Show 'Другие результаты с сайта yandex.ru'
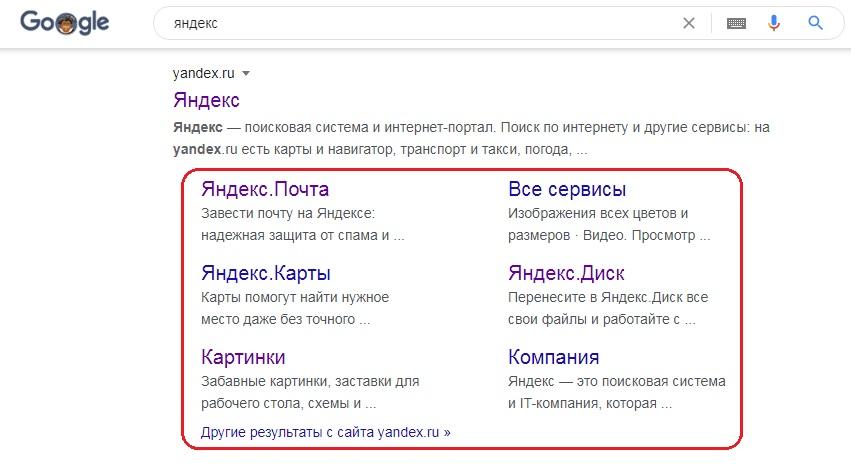851x468 pixels. (326, 433)
